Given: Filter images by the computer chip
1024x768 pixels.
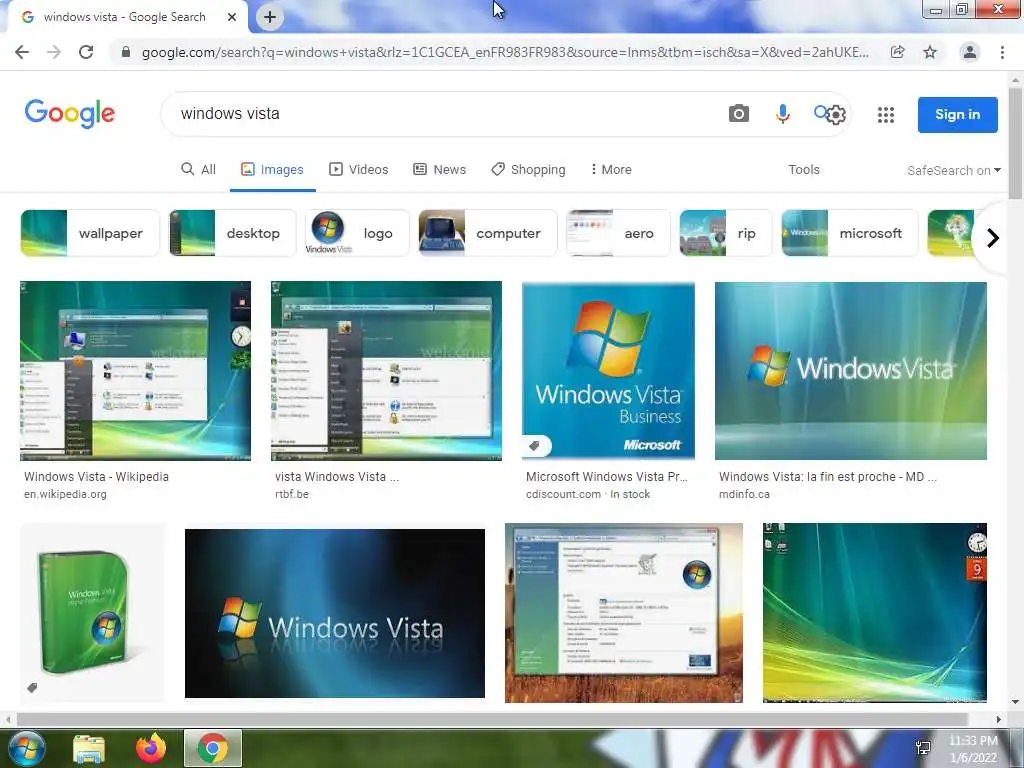Looking at the screenshot, I should tap(488, 233).
